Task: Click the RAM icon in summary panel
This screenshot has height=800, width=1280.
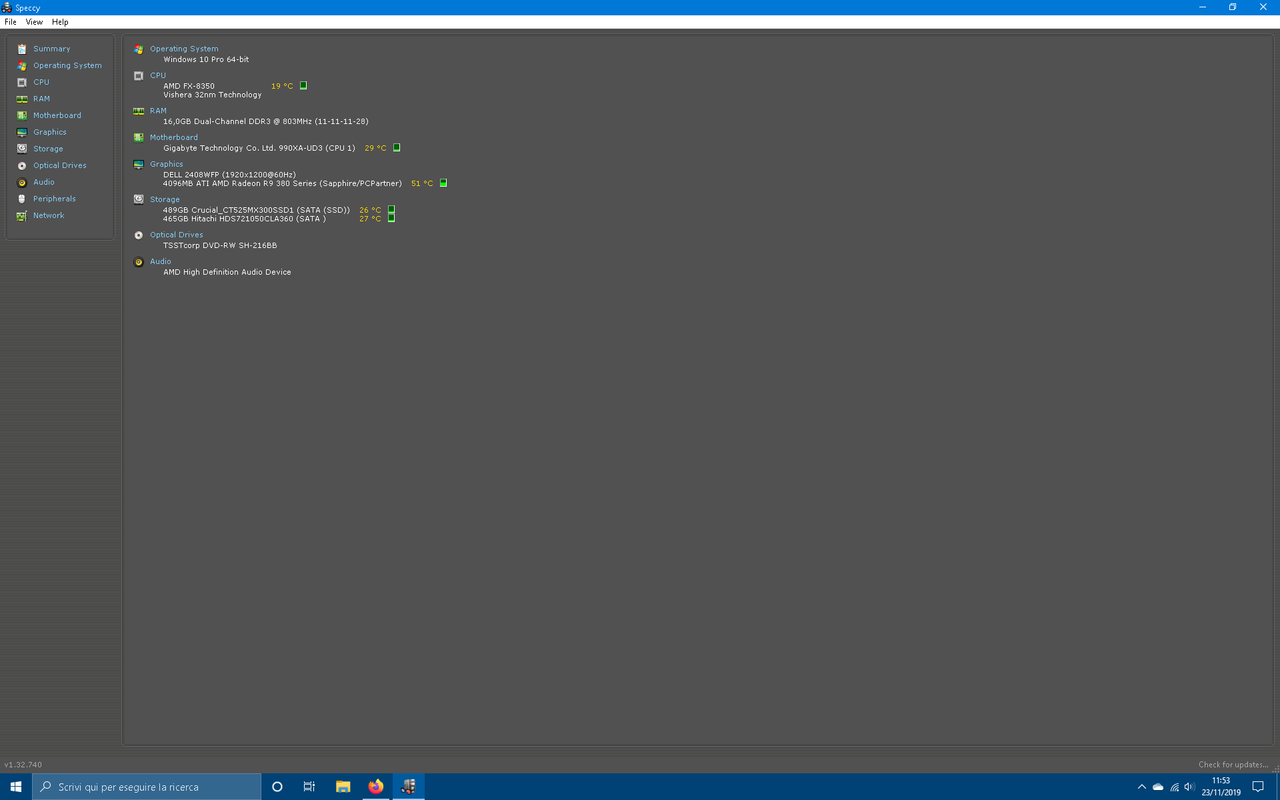Action: [139, 111]
